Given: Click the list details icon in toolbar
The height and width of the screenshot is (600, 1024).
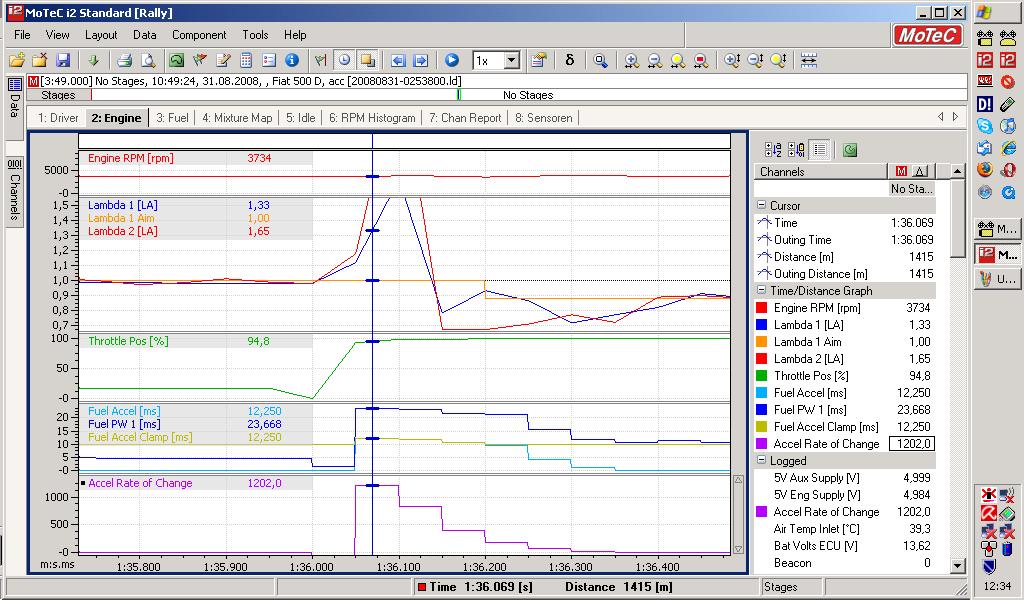Looking at the screenshot, I should point(269,61).
